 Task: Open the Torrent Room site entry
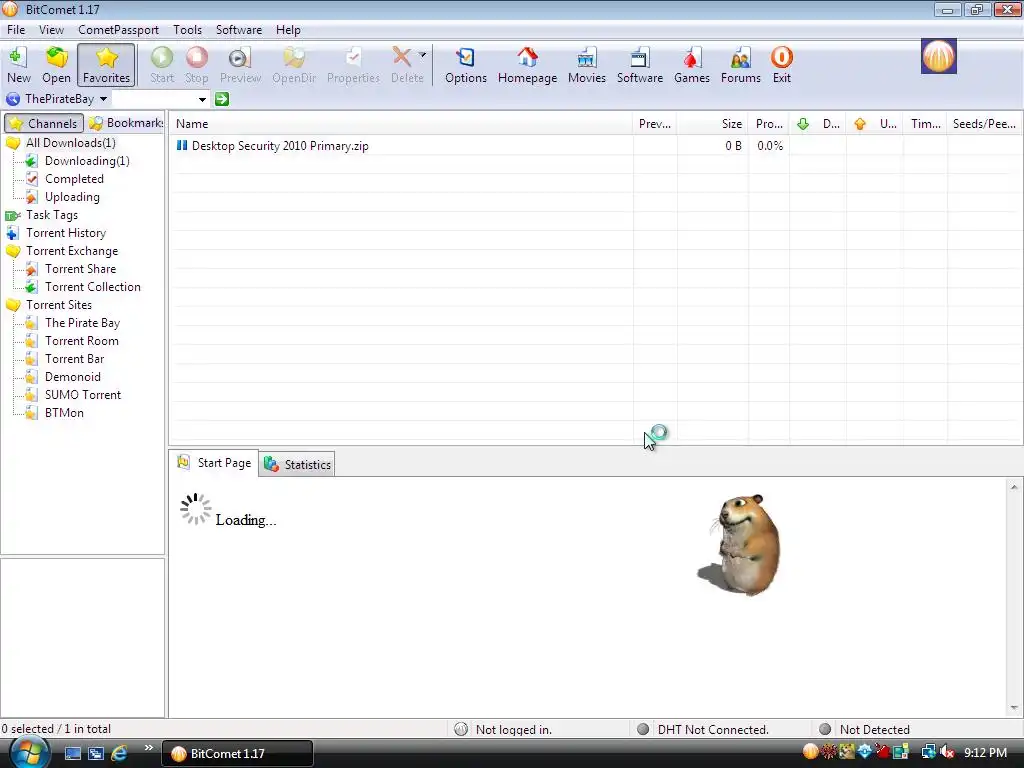(x=82, y=341)
